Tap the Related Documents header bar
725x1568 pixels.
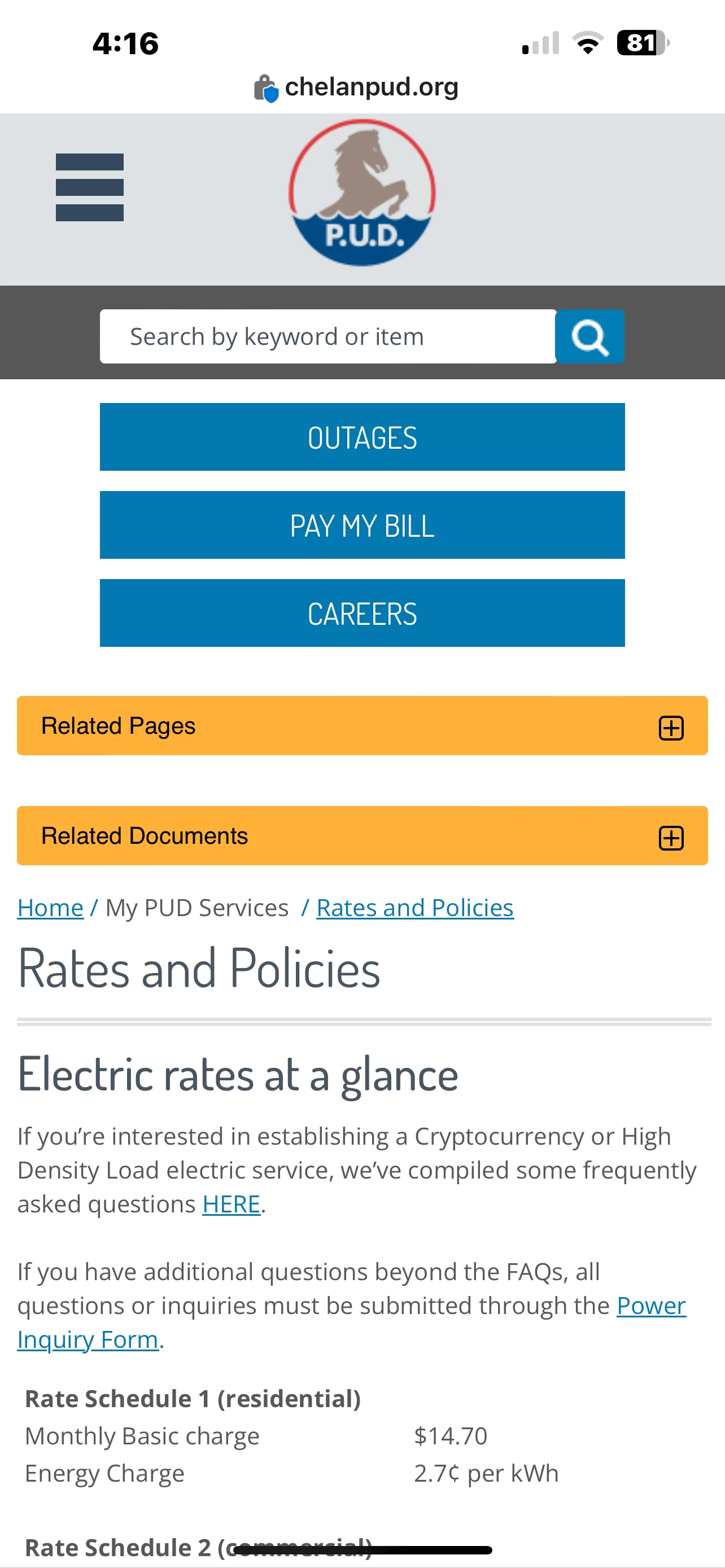[x=362, y=836]
